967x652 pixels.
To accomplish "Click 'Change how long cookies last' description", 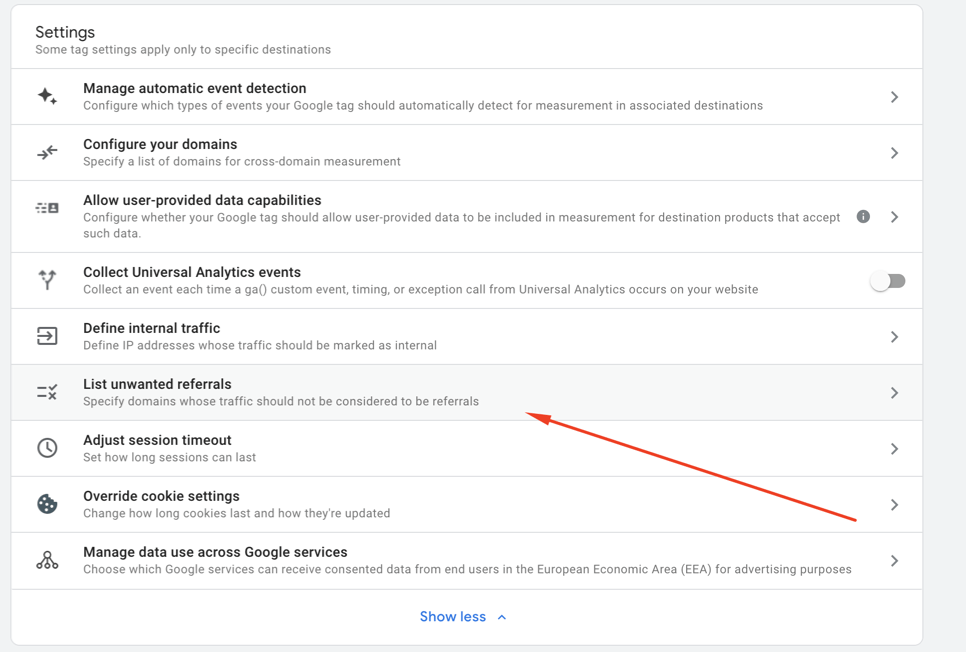I will [x=237, y=513].
